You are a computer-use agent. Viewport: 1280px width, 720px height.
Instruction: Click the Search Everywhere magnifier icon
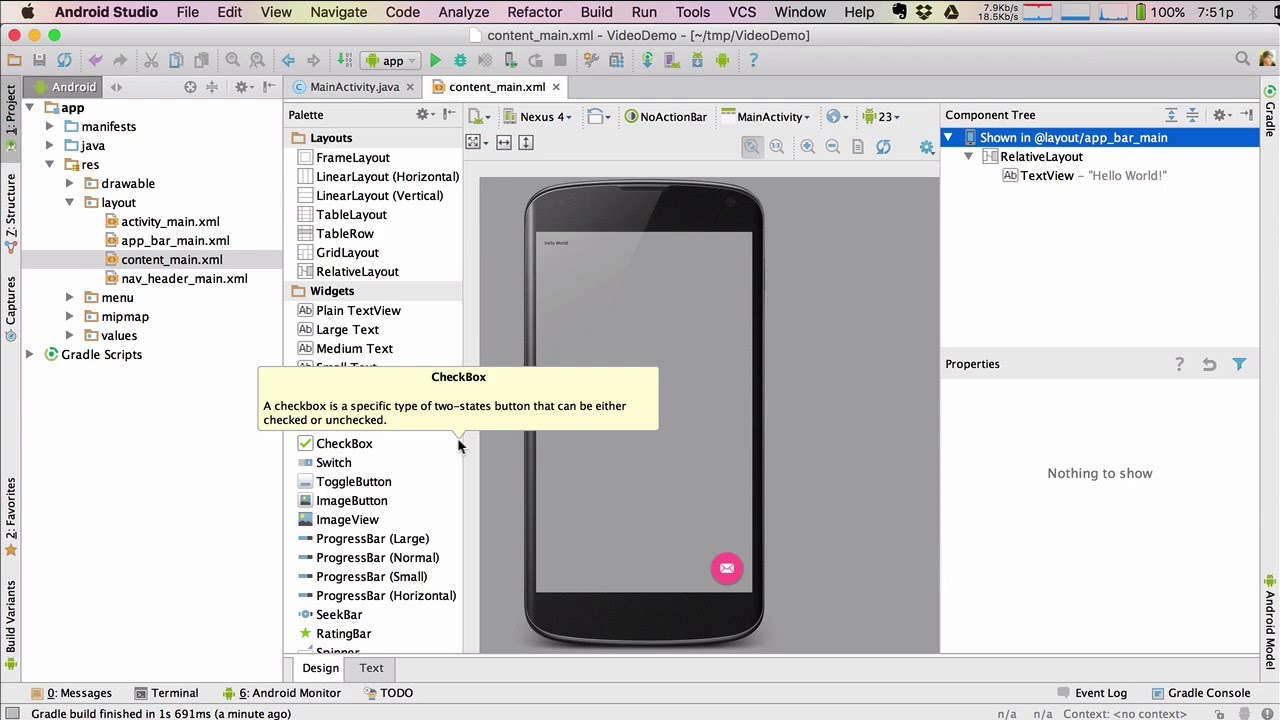1242,60
